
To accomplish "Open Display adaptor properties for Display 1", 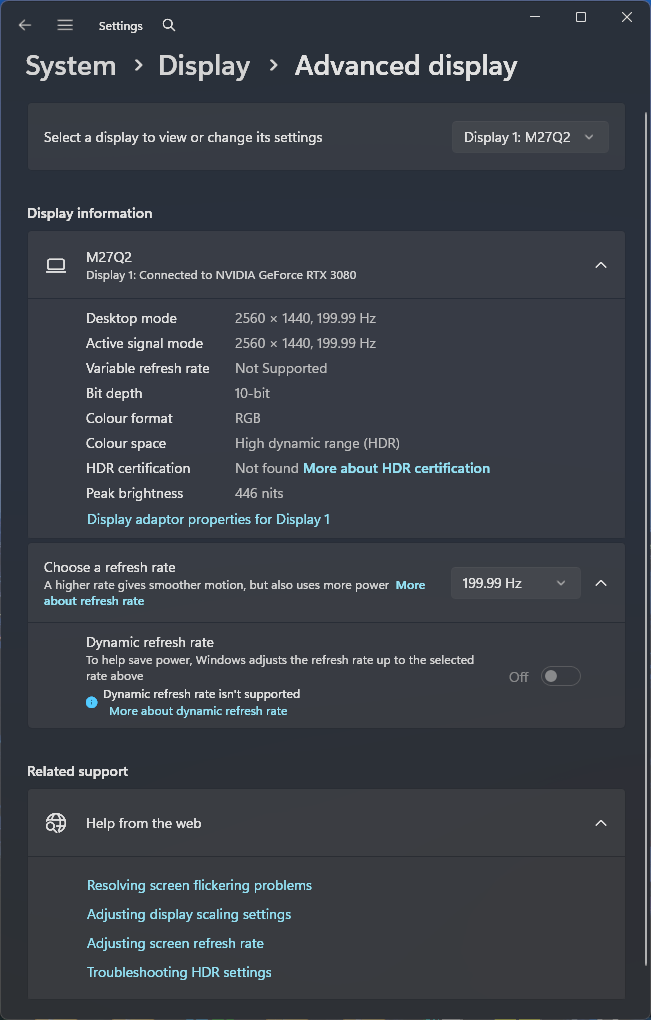I will click(x=208, y=519).
